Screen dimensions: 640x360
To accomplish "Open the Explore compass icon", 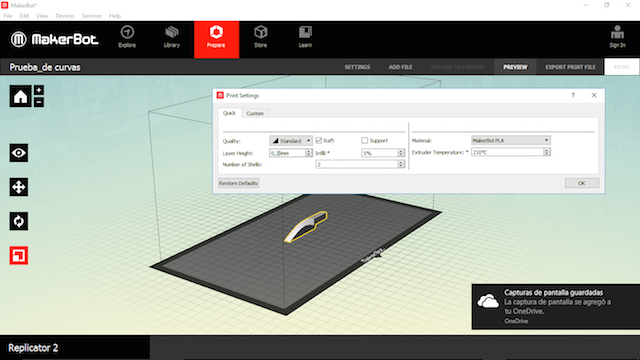I will click(x=127, y=32).
